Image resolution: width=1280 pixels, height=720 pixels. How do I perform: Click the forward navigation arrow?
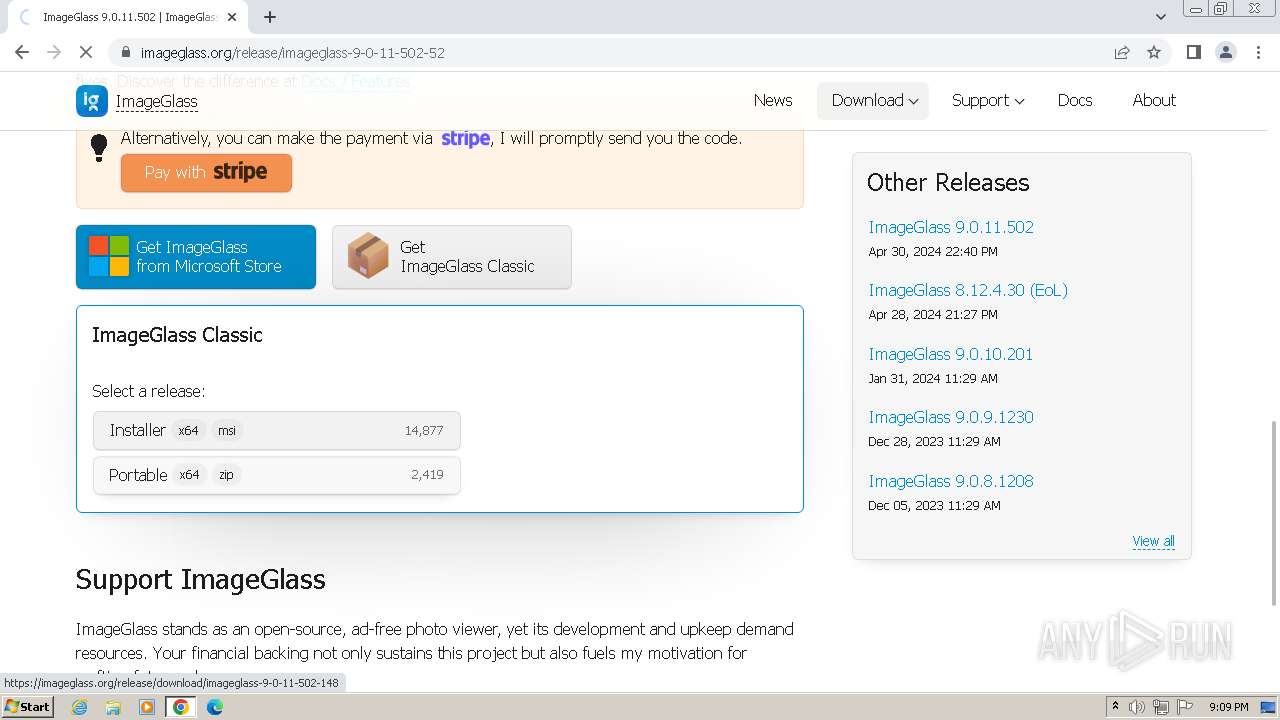point(54,52)
